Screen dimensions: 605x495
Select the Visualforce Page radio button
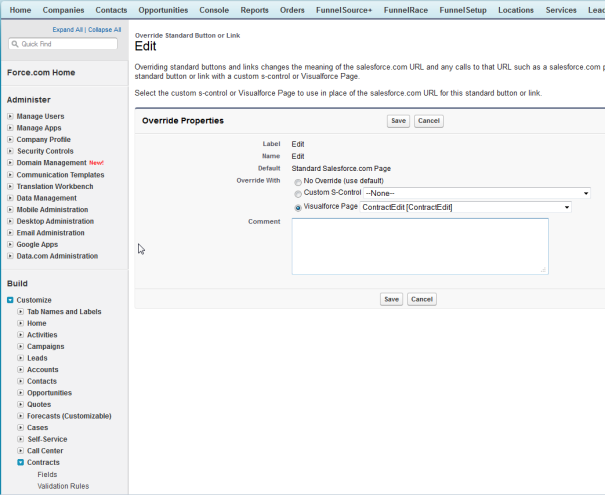click(298, 208)
